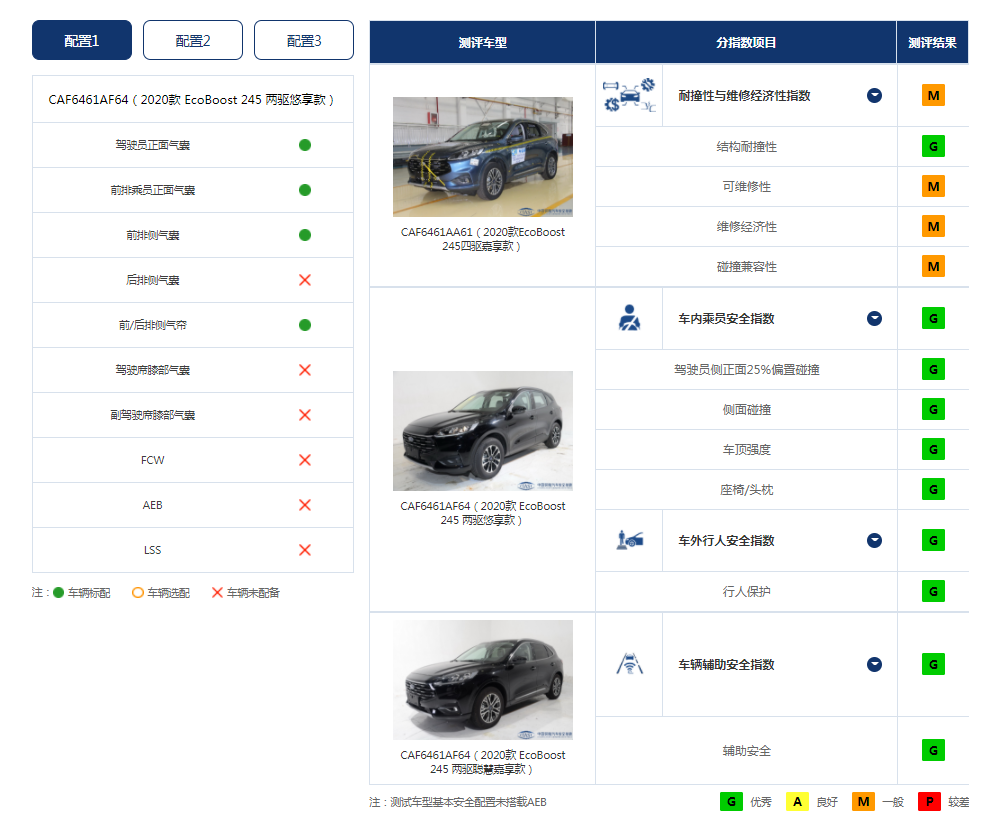Viewport: 992px width, 828px height.
Task: Click the 分指数项目 column header
Action: tap(746, 42)
